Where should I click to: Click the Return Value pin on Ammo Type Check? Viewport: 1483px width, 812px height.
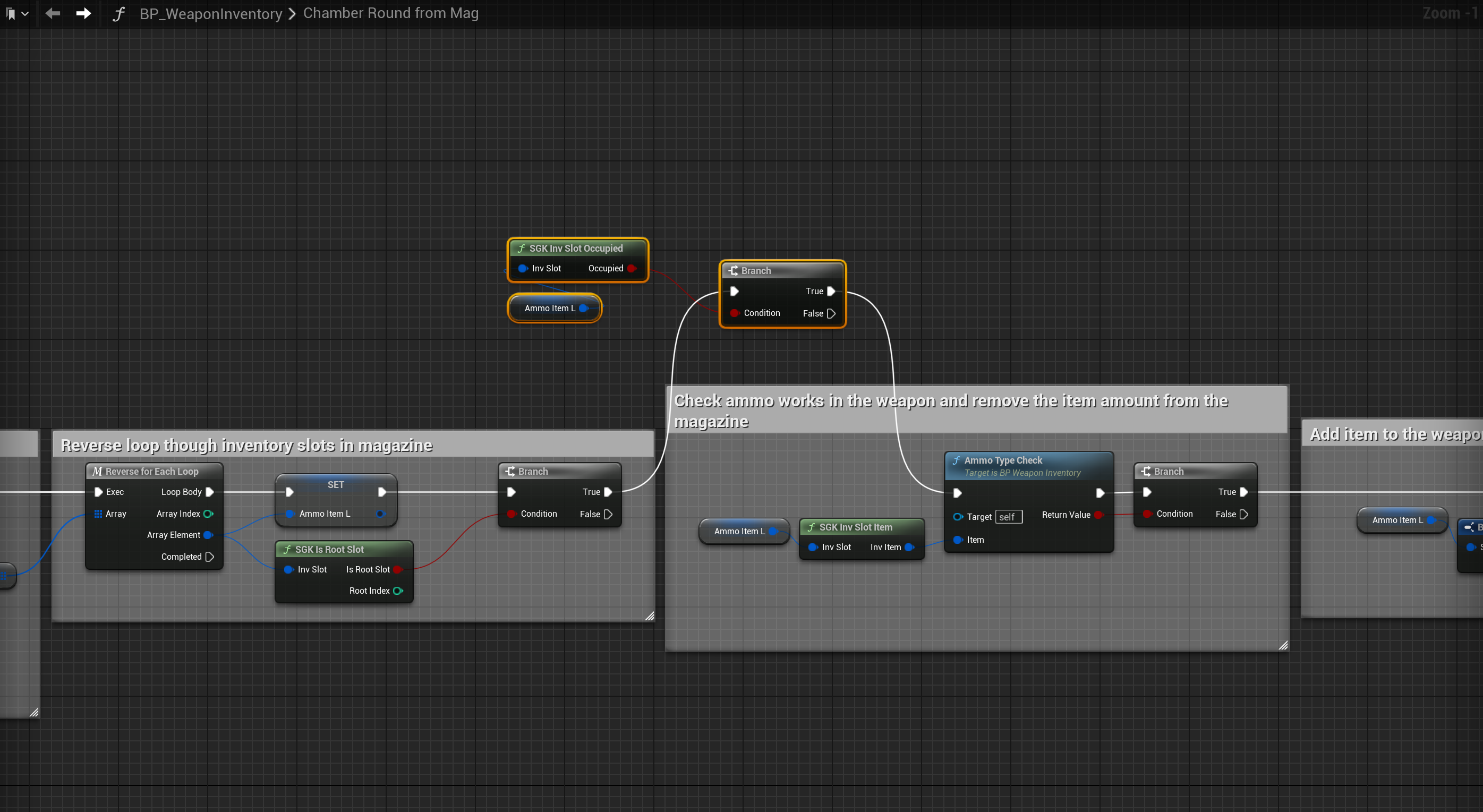pyautogui.click(x=1098, y=515)
